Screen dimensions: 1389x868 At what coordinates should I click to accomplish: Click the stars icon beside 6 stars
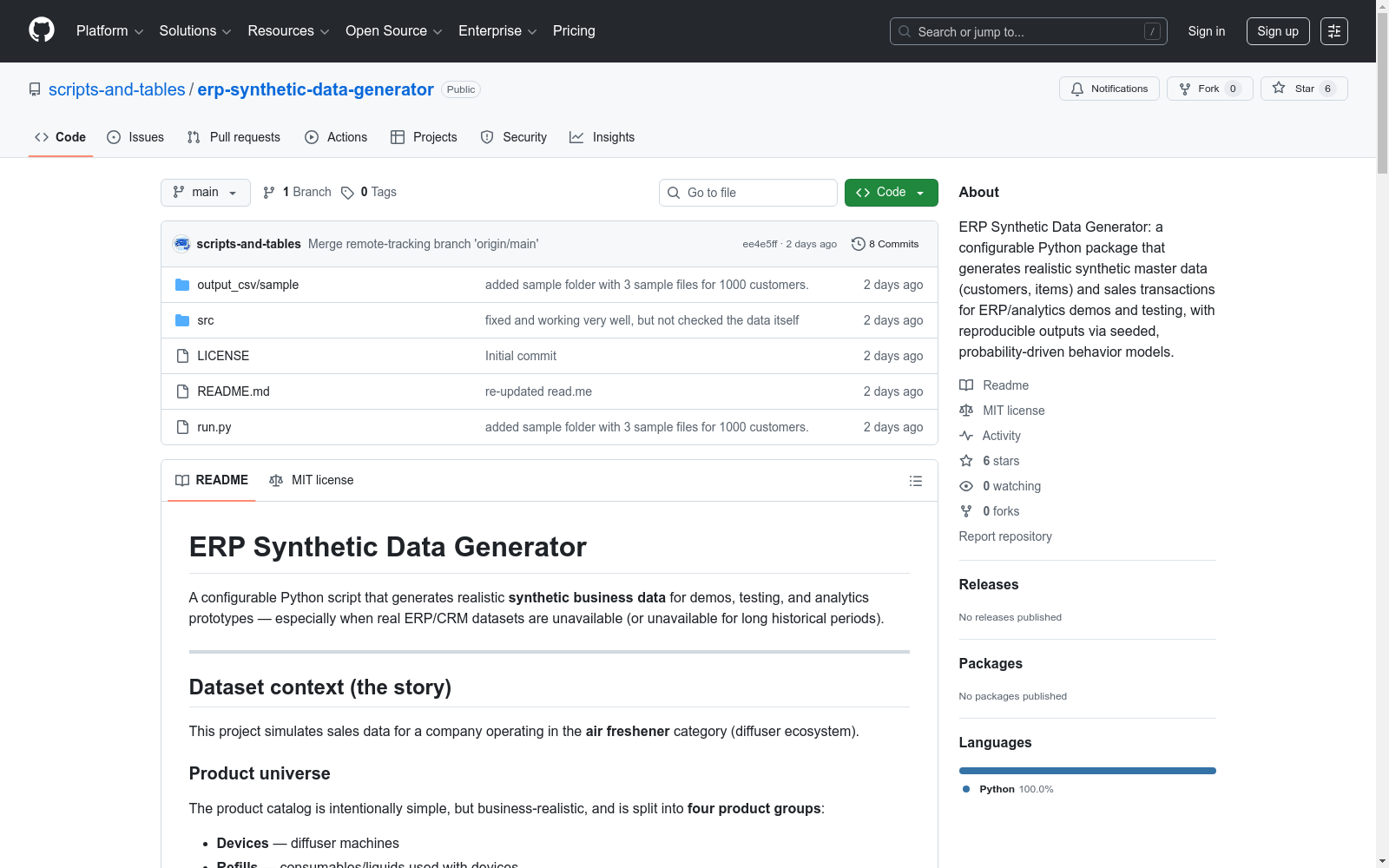[966, 461]
